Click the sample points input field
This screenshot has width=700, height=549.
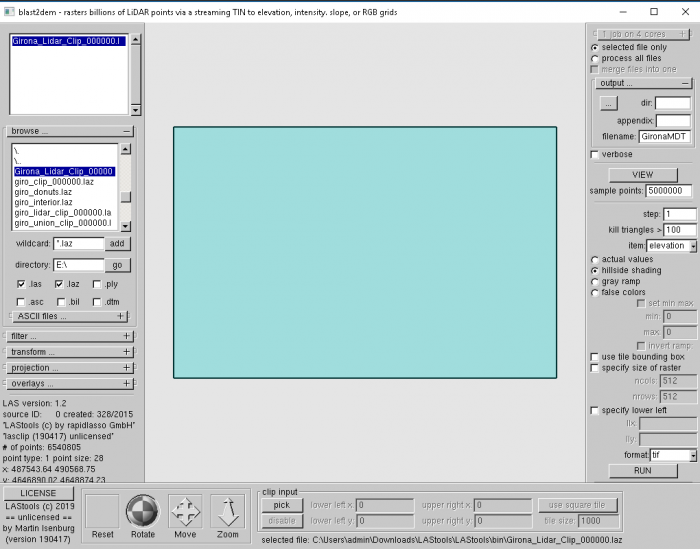pyautogui.click(x=665, y=190)
